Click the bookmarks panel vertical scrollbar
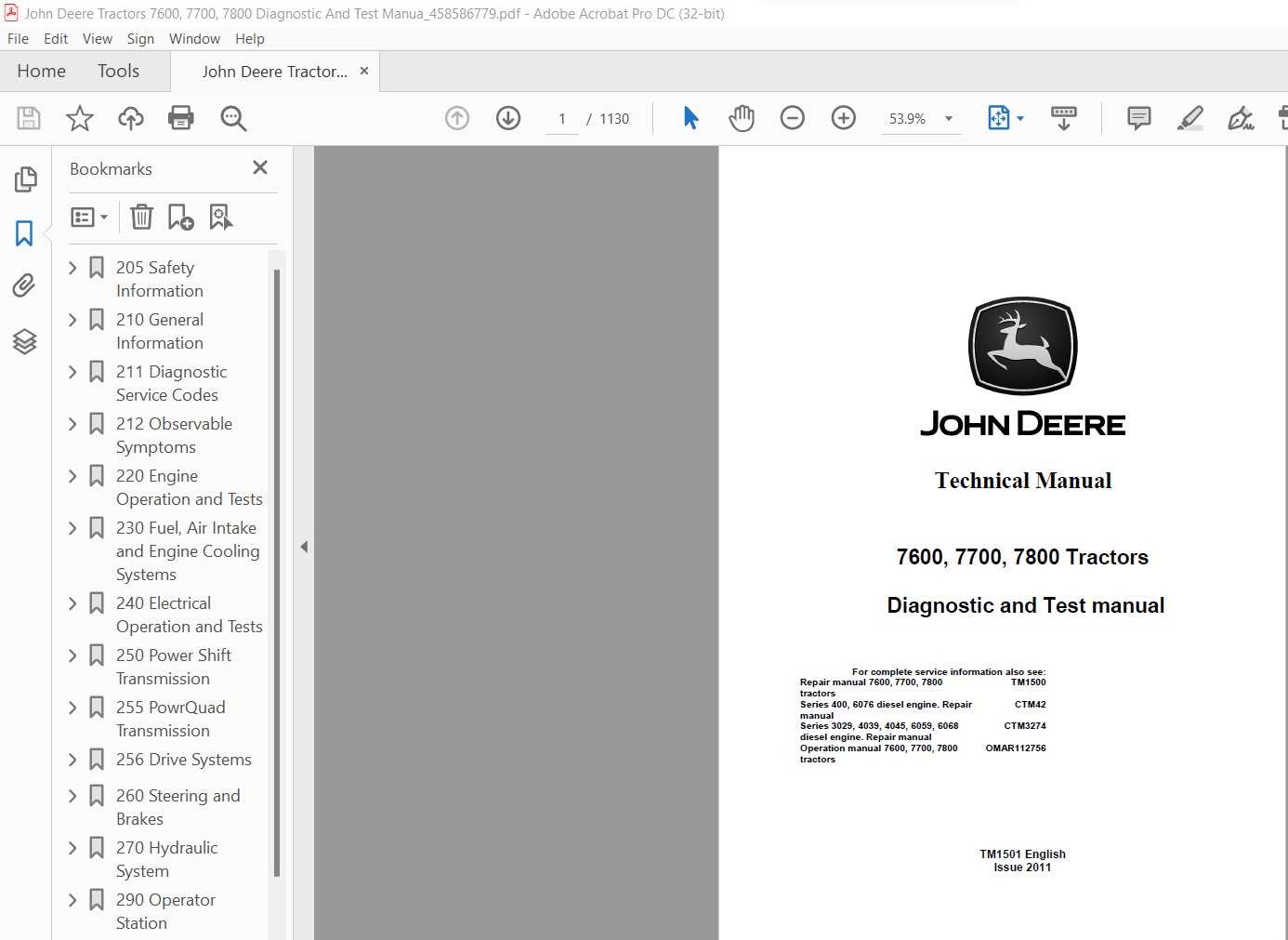1288x940 pixels. 277,572
